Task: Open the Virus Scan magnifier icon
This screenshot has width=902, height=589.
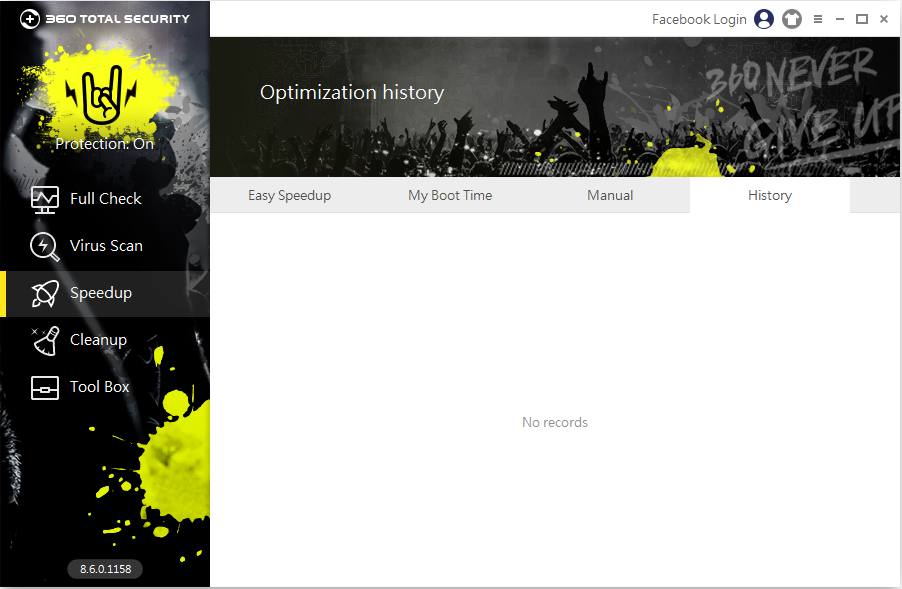Action: (44, 246)
